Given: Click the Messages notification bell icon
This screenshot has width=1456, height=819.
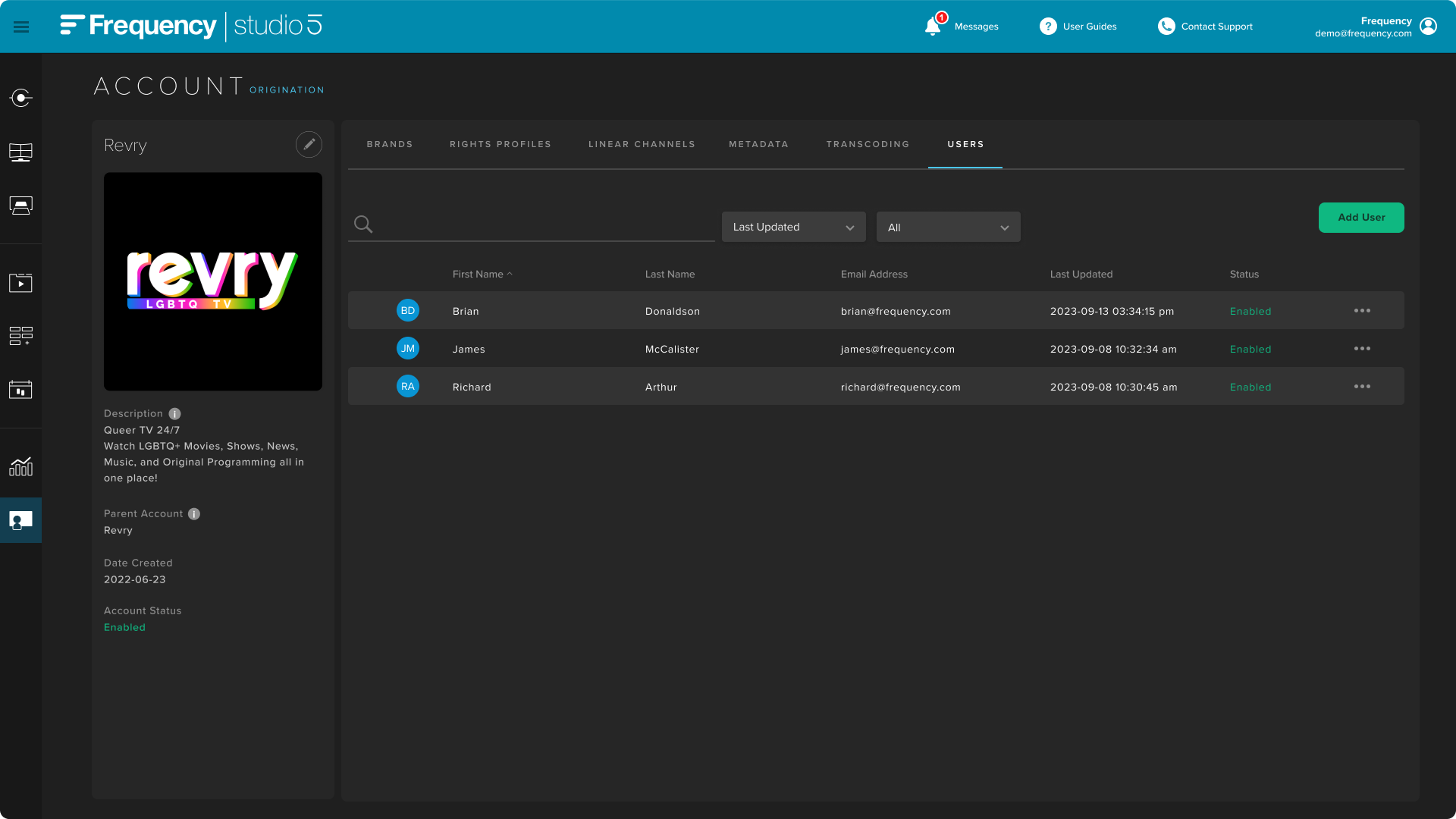Looking at the screenshot, I should (933, 27).
